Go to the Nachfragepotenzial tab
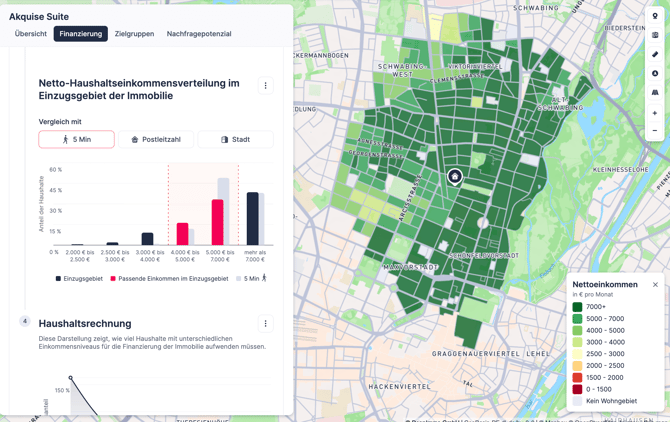The height and width of the screenshot is (422, 670). (x=199, y=34)
